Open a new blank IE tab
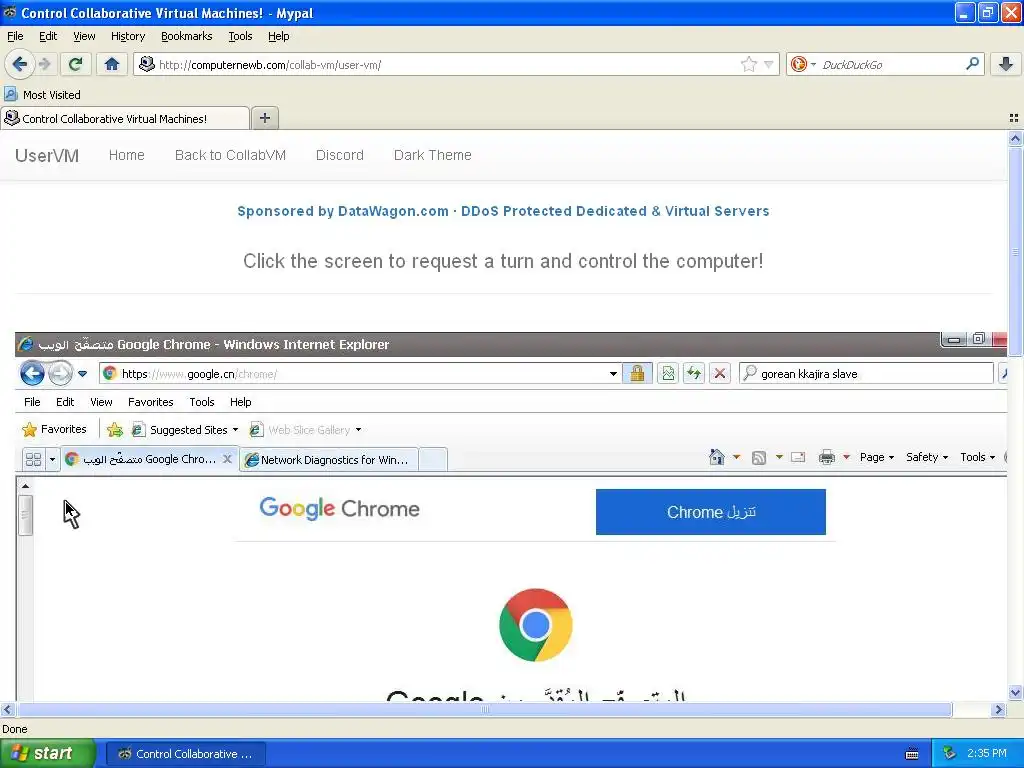1024x768 pixels. (432, 459)
